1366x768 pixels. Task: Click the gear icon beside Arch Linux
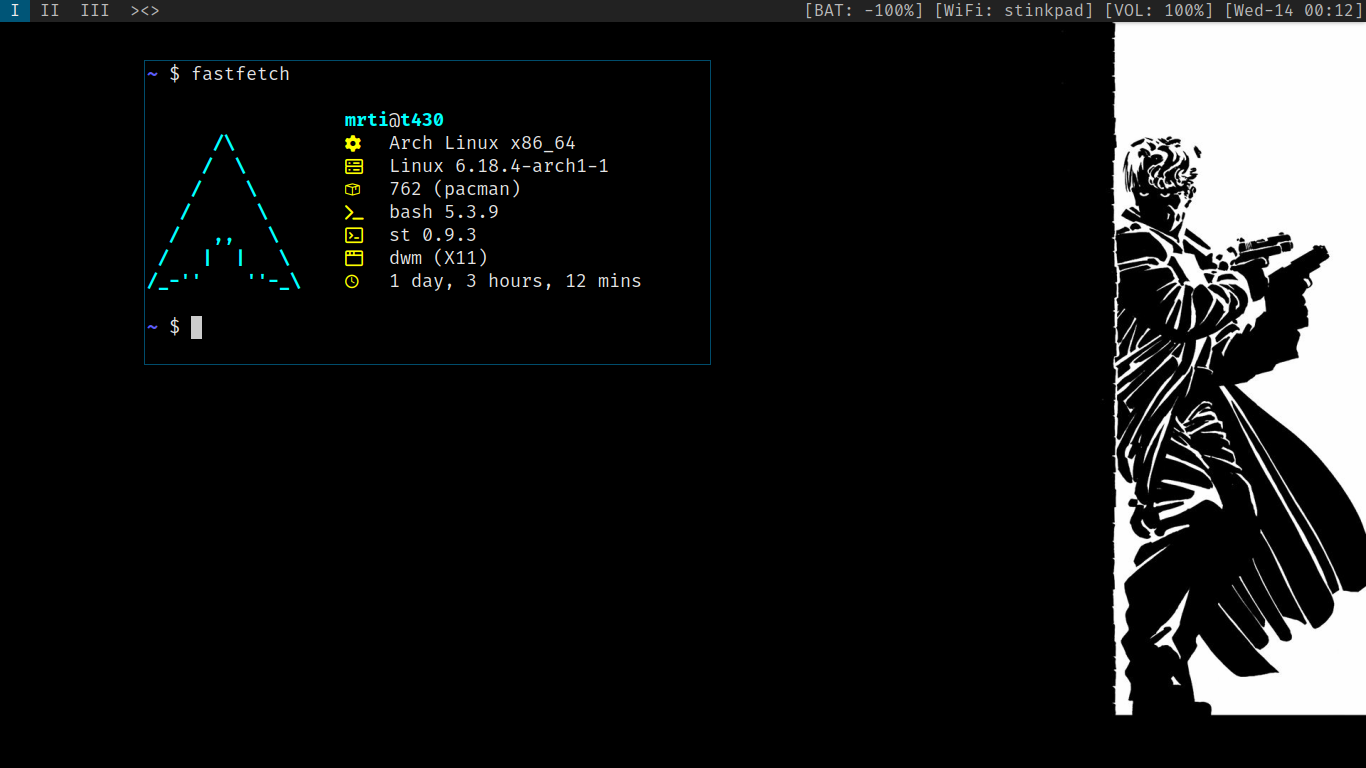353,144
